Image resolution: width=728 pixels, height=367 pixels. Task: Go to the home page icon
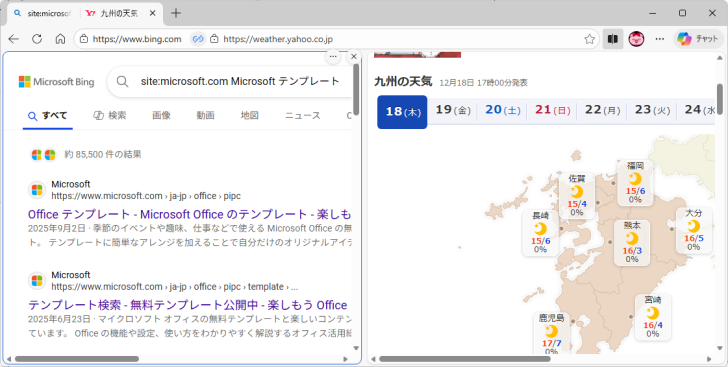(x=60, y=39)
